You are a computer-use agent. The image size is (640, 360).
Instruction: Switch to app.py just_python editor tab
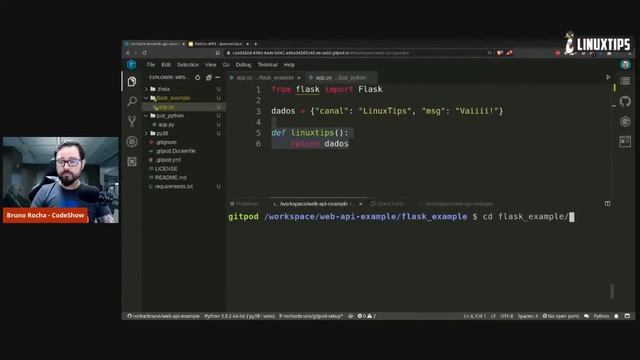[341, 78]
